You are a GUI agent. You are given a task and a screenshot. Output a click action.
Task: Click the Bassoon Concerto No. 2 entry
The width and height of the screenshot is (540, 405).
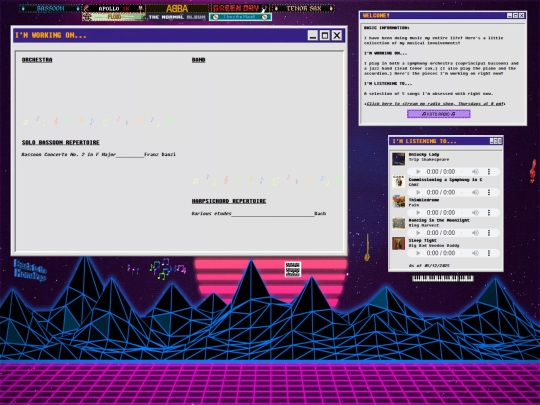click(x=98, y=155)
